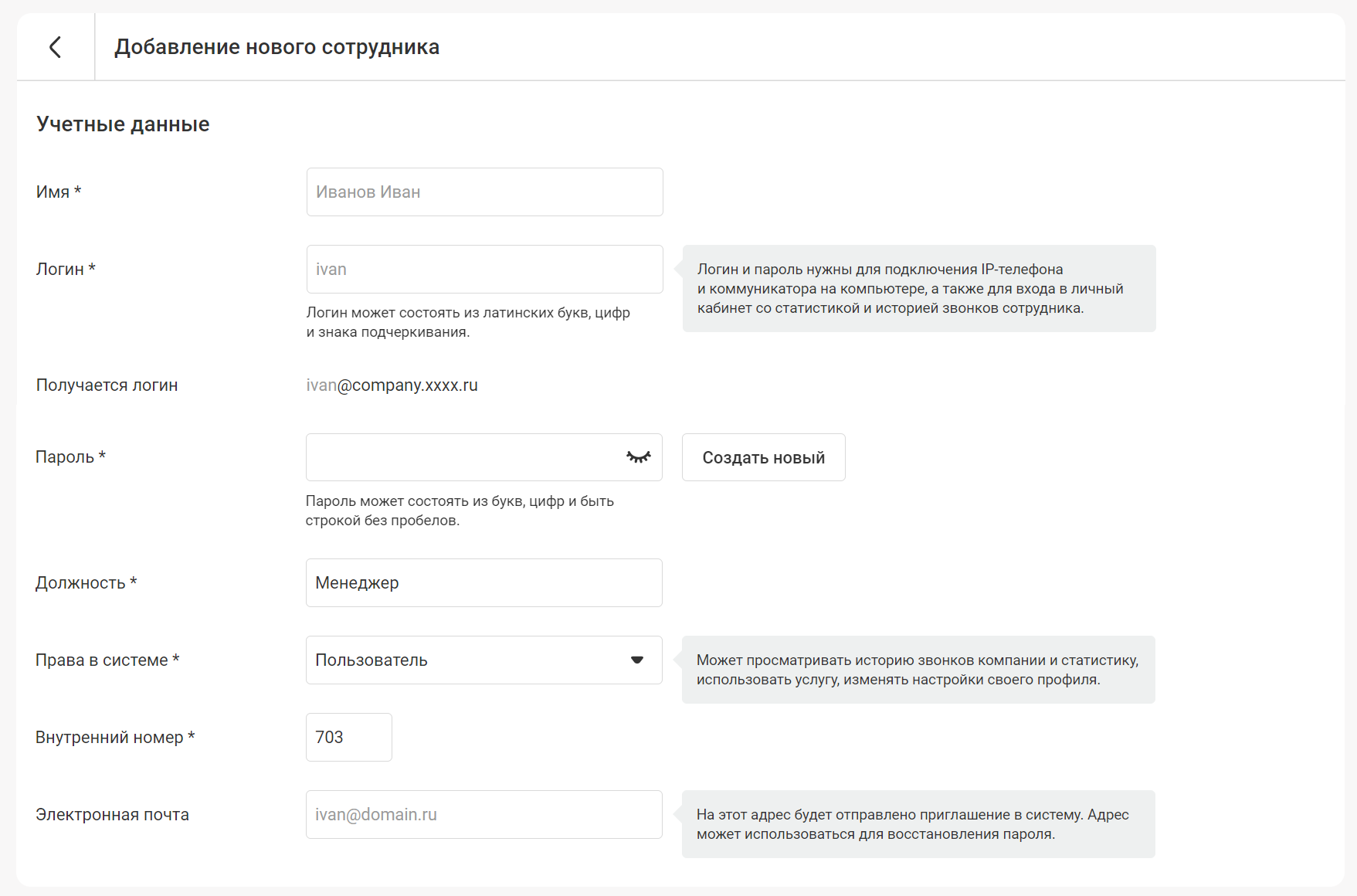1357x896 pixels.
Task: Click the Пароль hint about no spaces
Action: pyautogui.click(x=460, y=511)
